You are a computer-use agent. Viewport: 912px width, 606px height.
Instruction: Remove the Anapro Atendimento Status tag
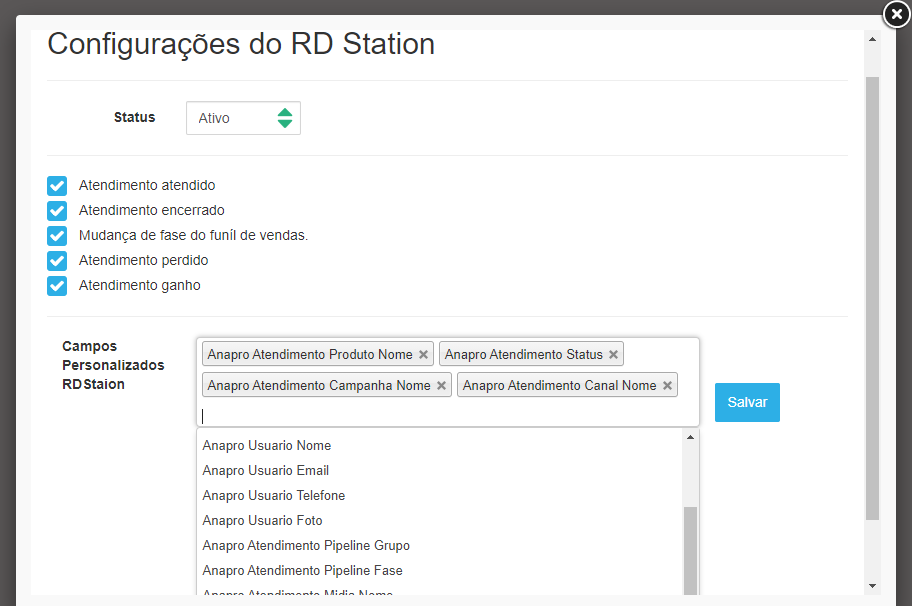pos(613,355)
